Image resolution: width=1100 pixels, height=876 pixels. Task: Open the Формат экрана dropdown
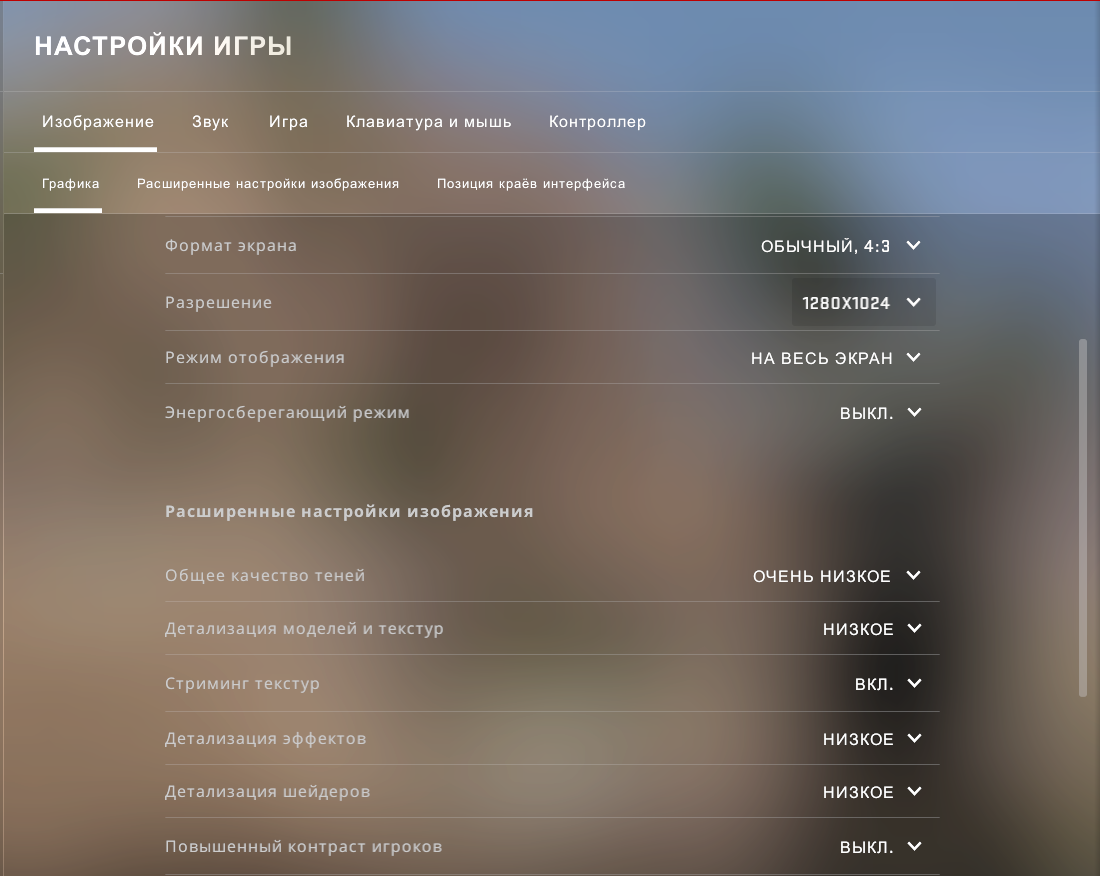[x=840, y=246]
